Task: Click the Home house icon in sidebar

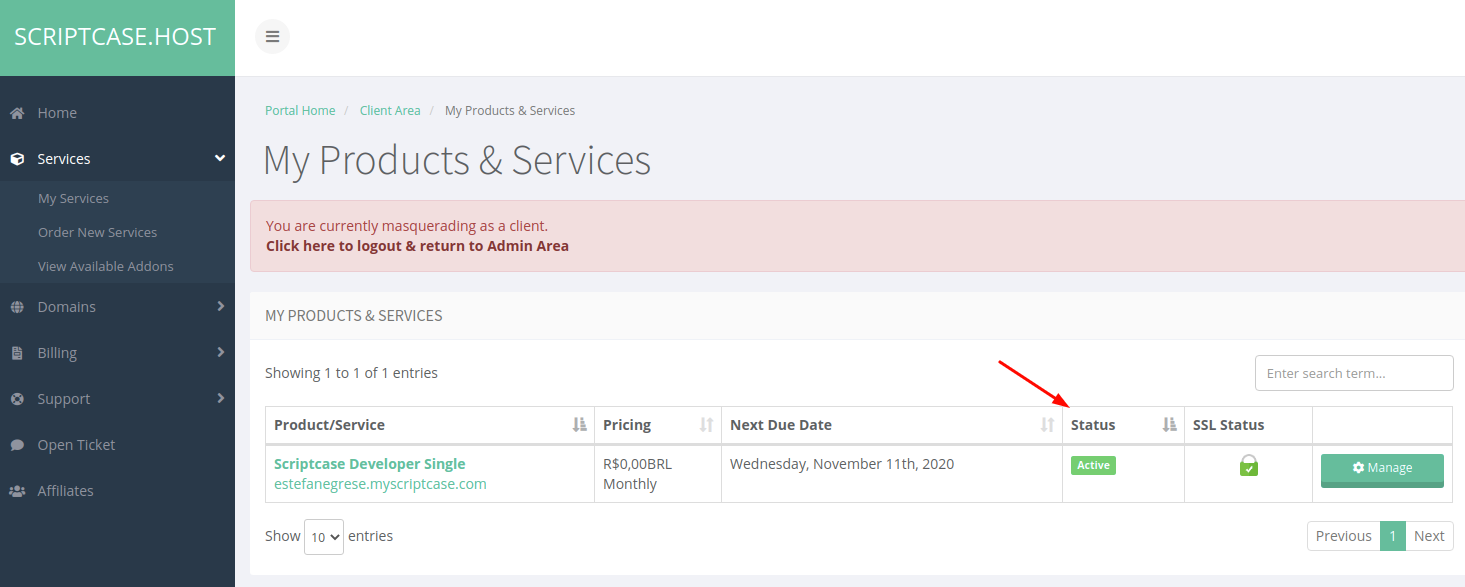Action: click(x=17, y=113)
